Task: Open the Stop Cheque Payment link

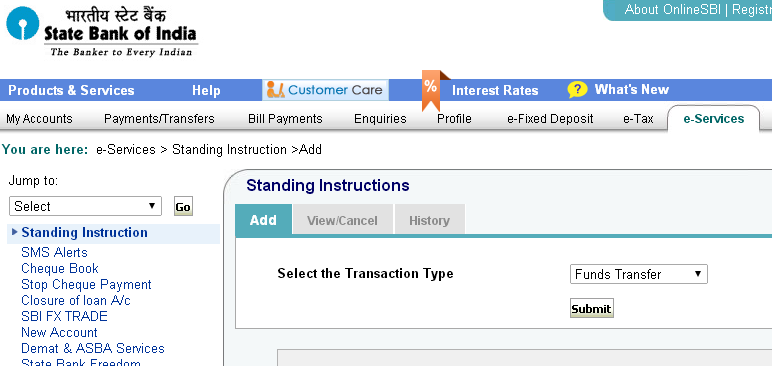Action: click(x=86, y=285)
